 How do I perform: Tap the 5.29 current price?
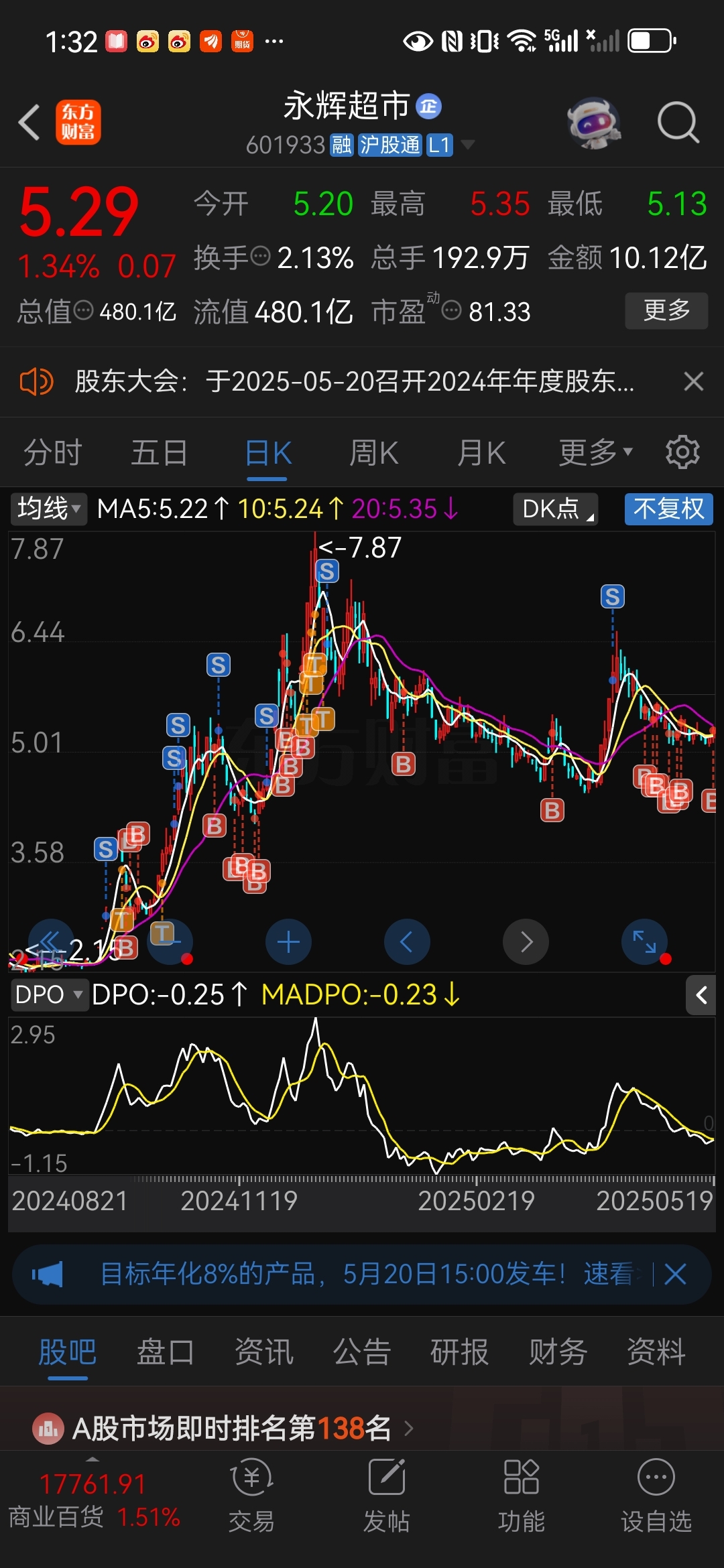(x=78, y=212)
